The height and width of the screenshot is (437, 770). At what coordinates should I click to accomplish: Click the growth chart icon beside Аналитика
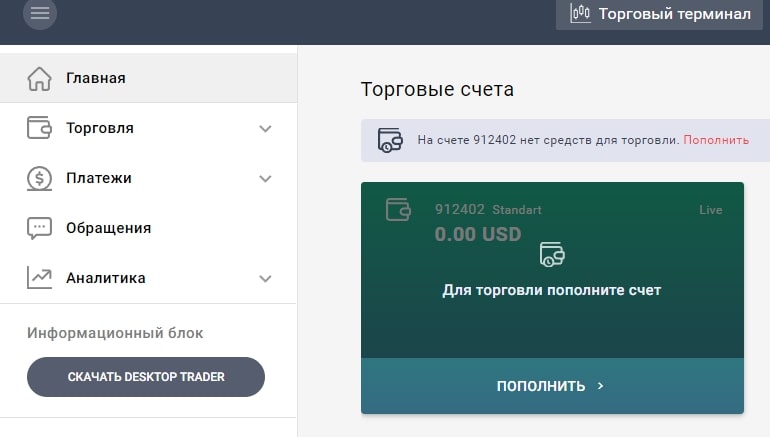click(x=39, y=278)
